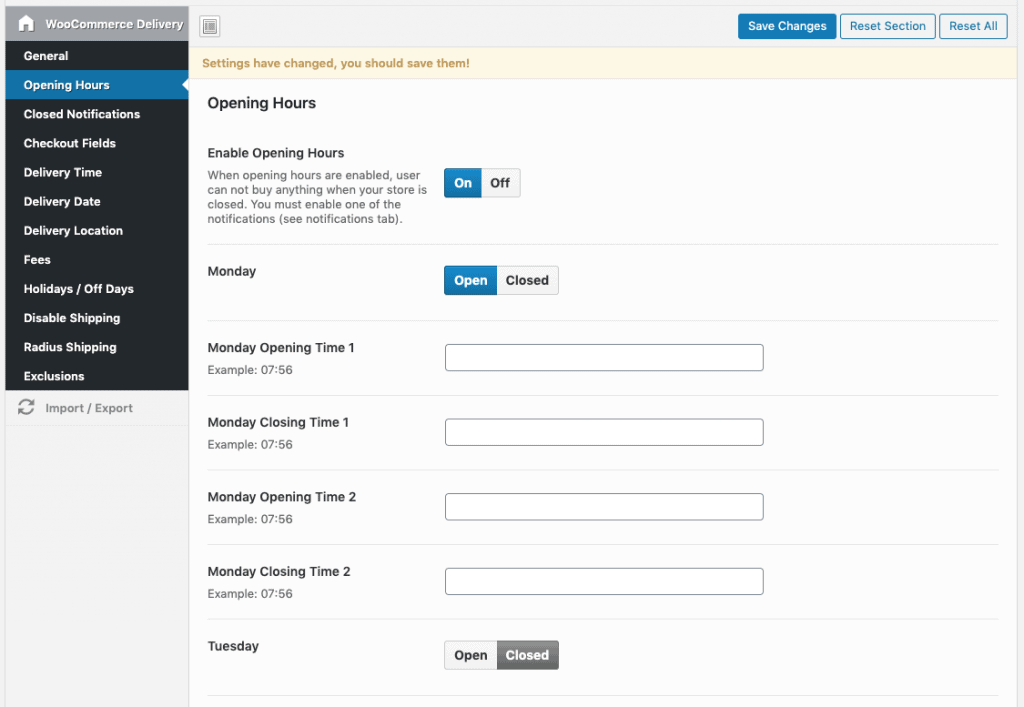Image resolution: width=1024 pixels, height=707 pixels.
Task: Mark Monday as Closed
Action: pos(527,281)
